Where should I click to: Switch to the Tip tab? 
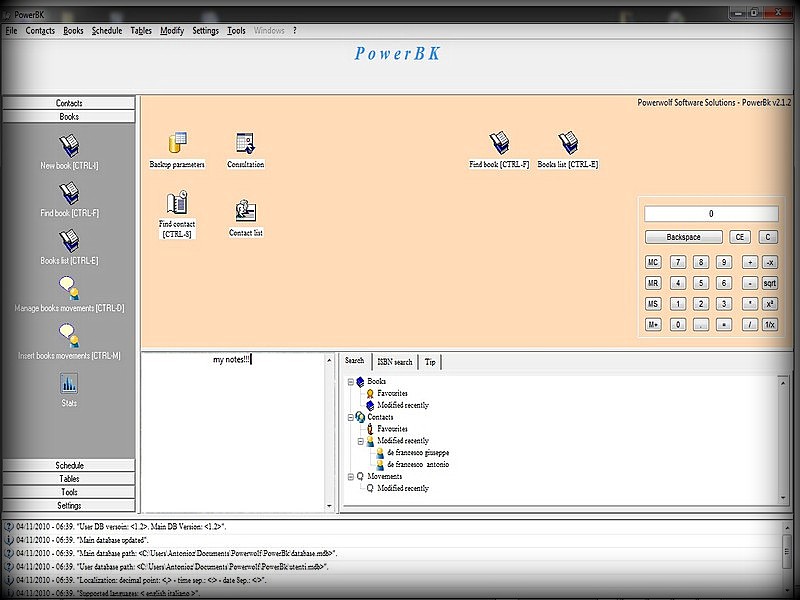(430, 362)
